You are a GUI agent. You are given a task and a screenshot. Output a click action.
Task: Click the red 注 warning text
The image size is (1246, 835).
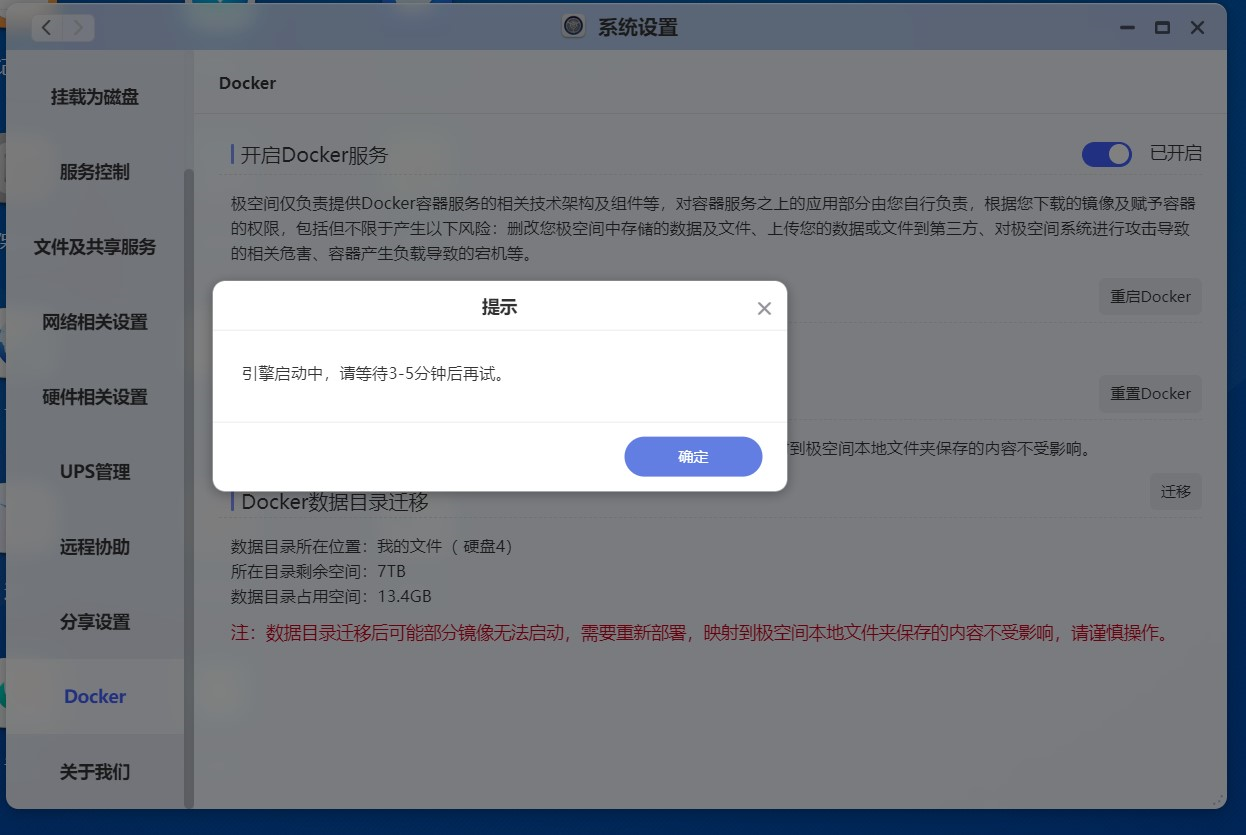(x=700, y=633)
